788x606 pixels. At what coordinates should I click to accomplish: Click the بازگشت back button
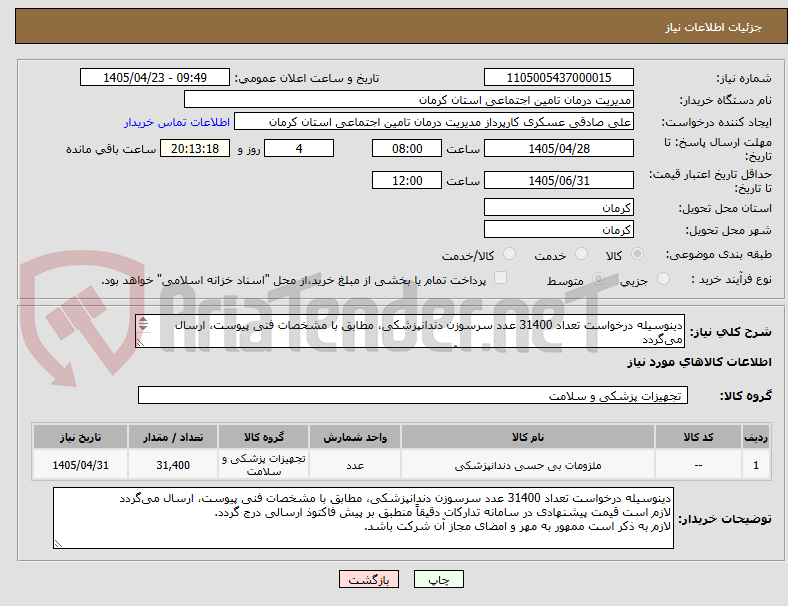pos(369,579)
